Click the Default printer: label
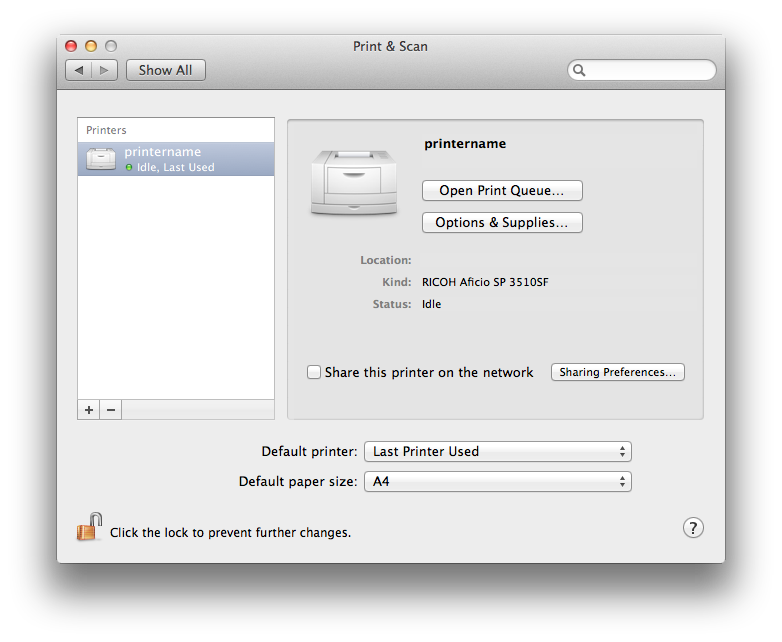Viewport: 782px width, 642px height. [309, 451]
